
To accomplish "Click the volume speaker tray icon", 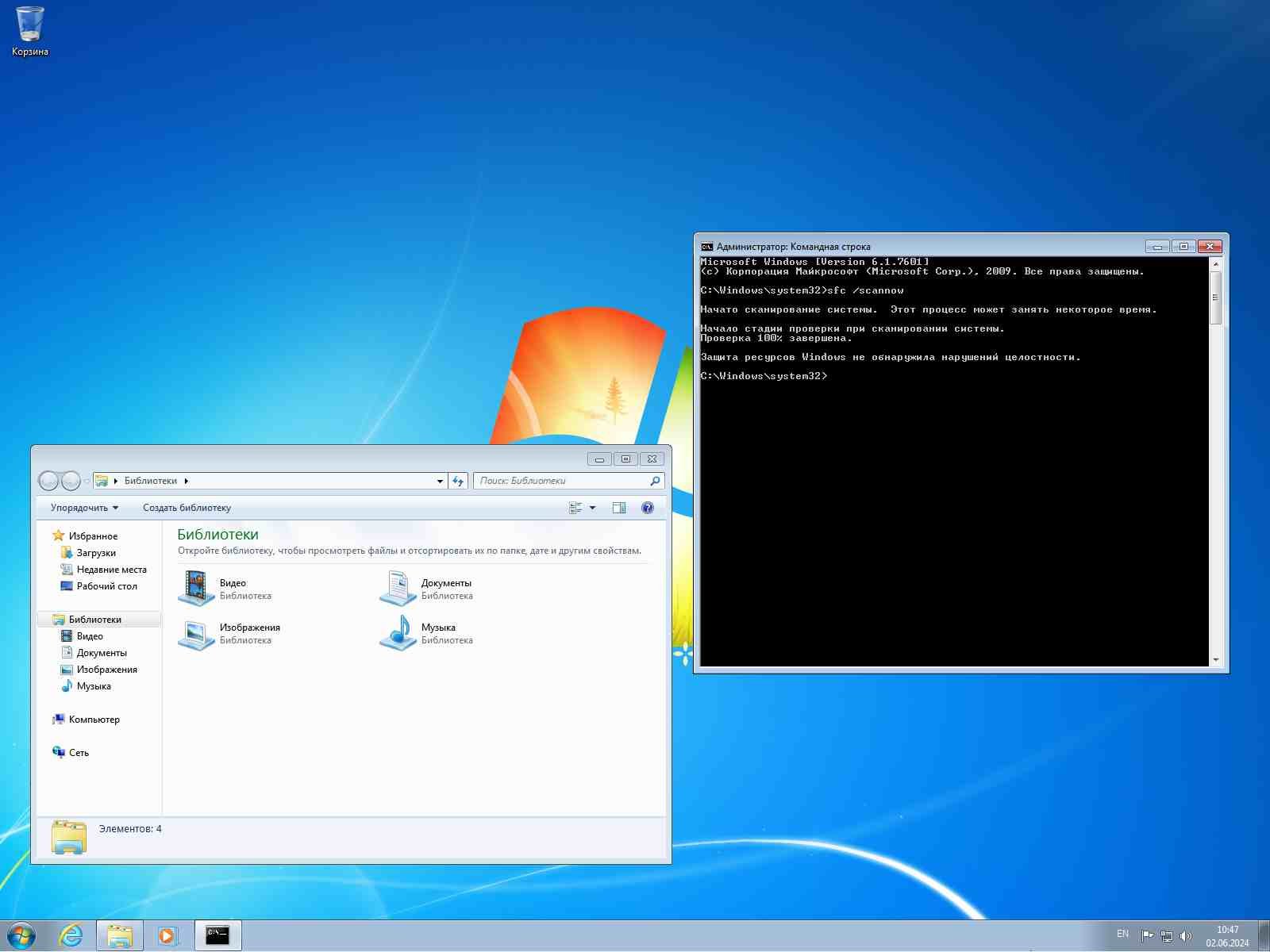I will 1185,936.
